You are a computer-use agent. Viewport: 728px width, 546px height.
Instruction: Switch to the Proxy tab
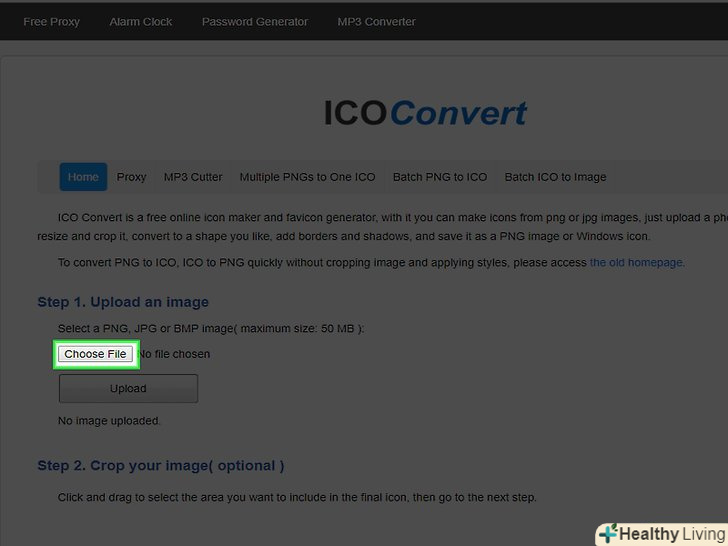[131, 177]
